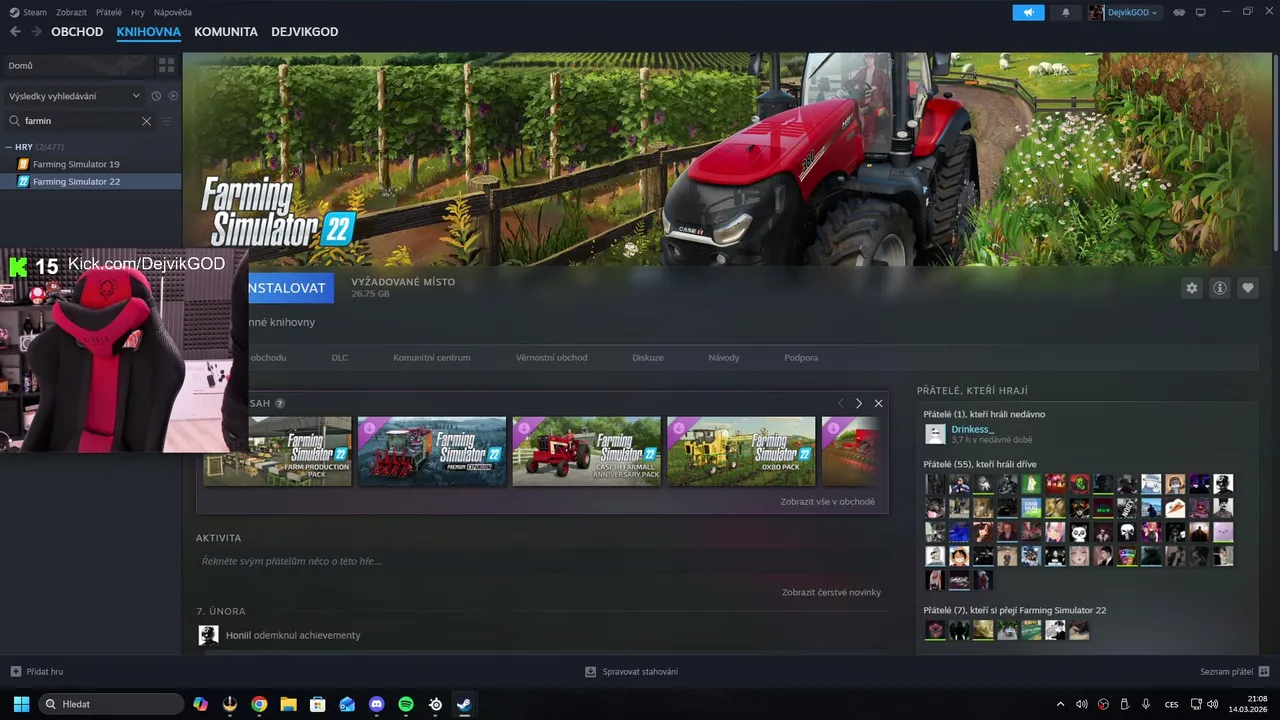Open the VR headset mode icon
The image size is (1280, 720).
(x=1179, y=12)
